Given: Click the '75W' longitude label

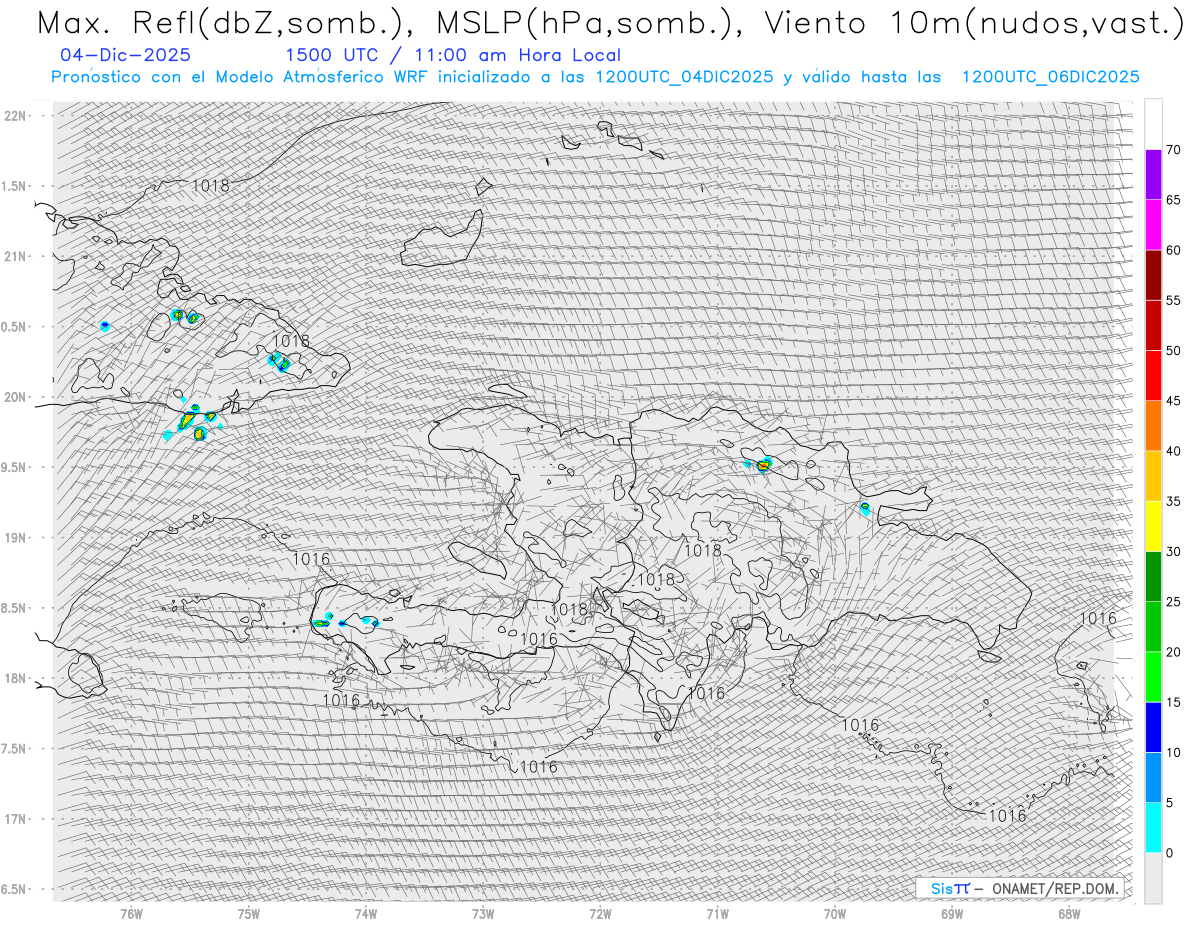Looking at the screenshot, I should pyautogui.click(x=249, y=913).
